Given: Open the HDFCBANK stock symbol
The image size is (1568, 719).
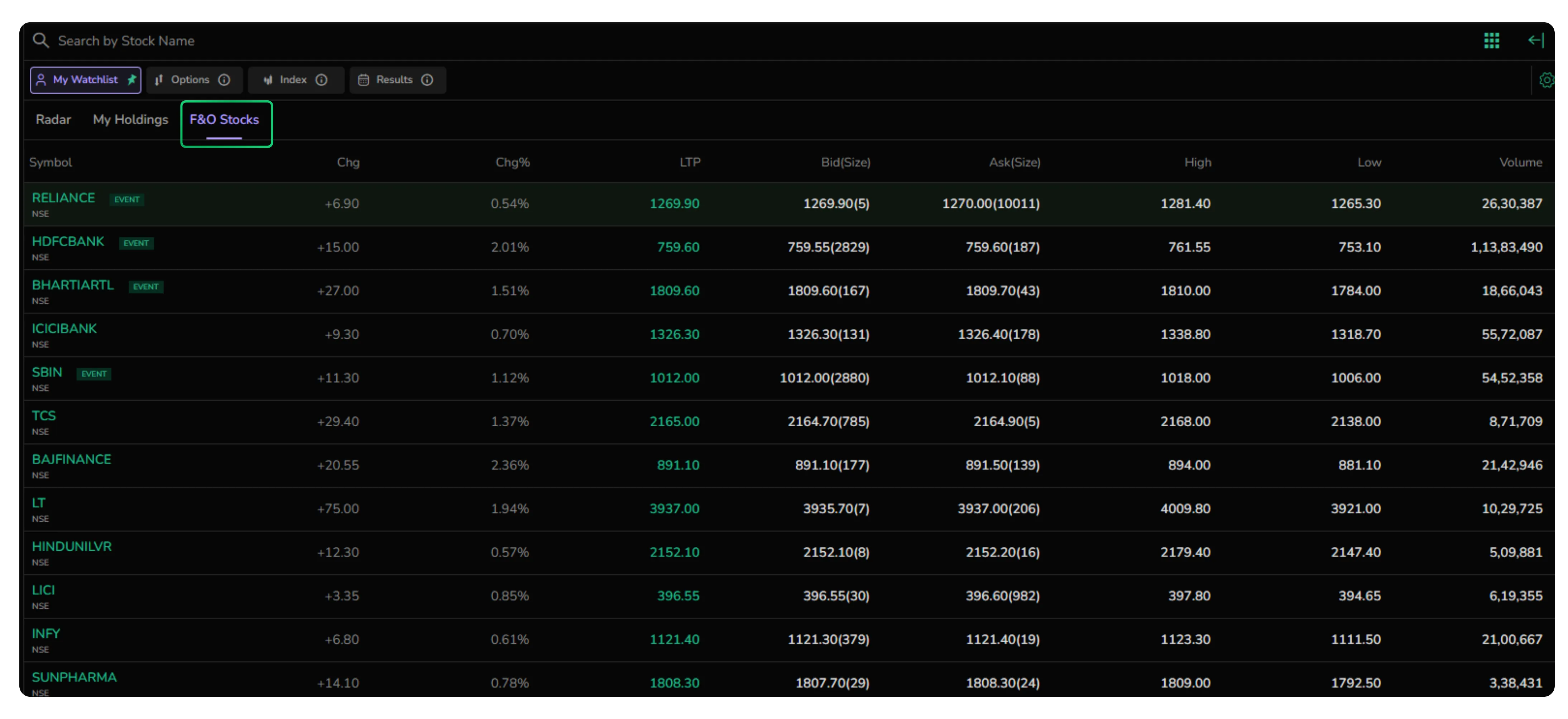Looking at the screenshot, I should [68, 241].
